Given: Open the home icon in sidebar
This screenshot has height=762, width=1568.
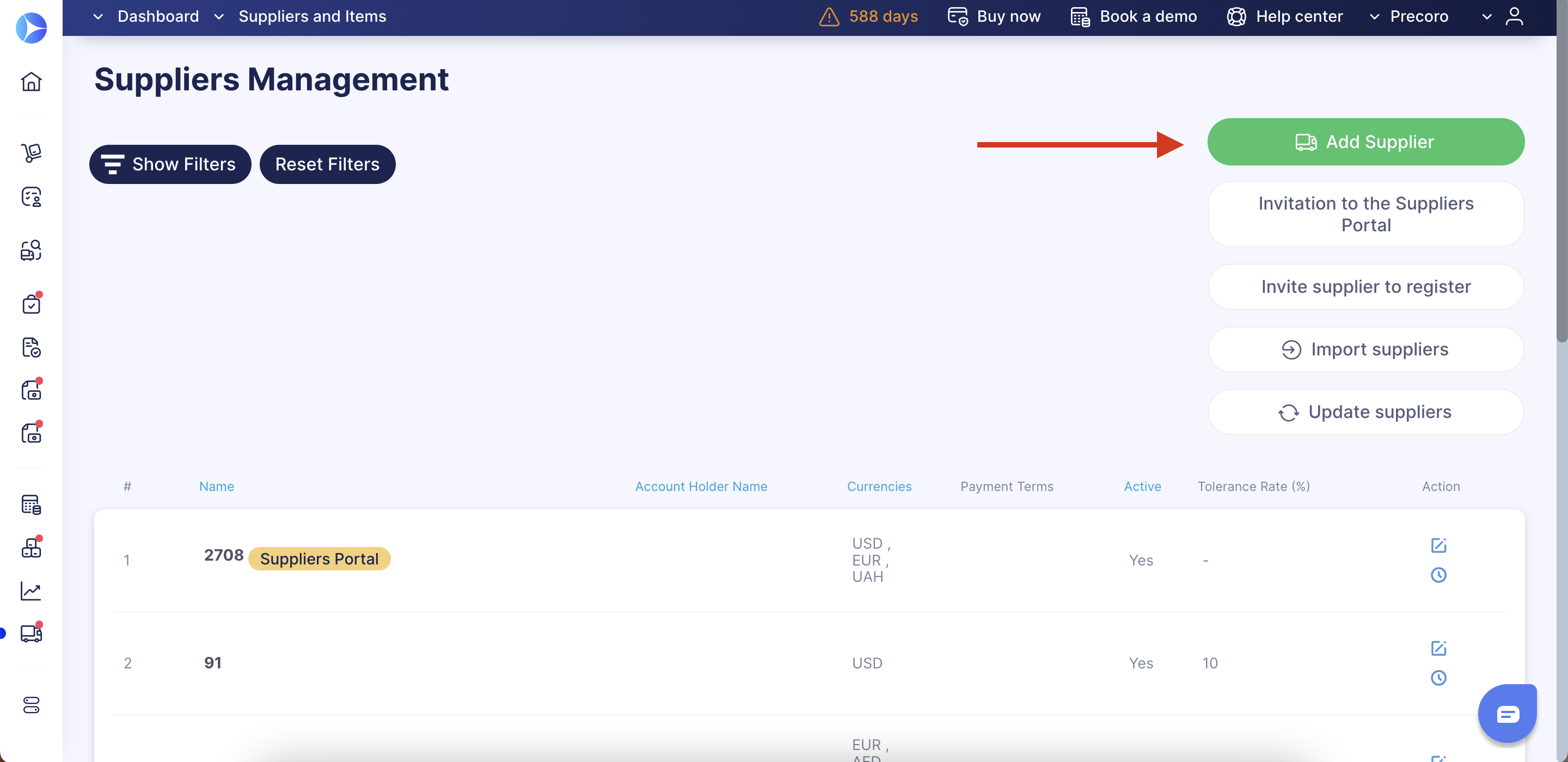Looking at the screenshot, I should coord(31,82).
